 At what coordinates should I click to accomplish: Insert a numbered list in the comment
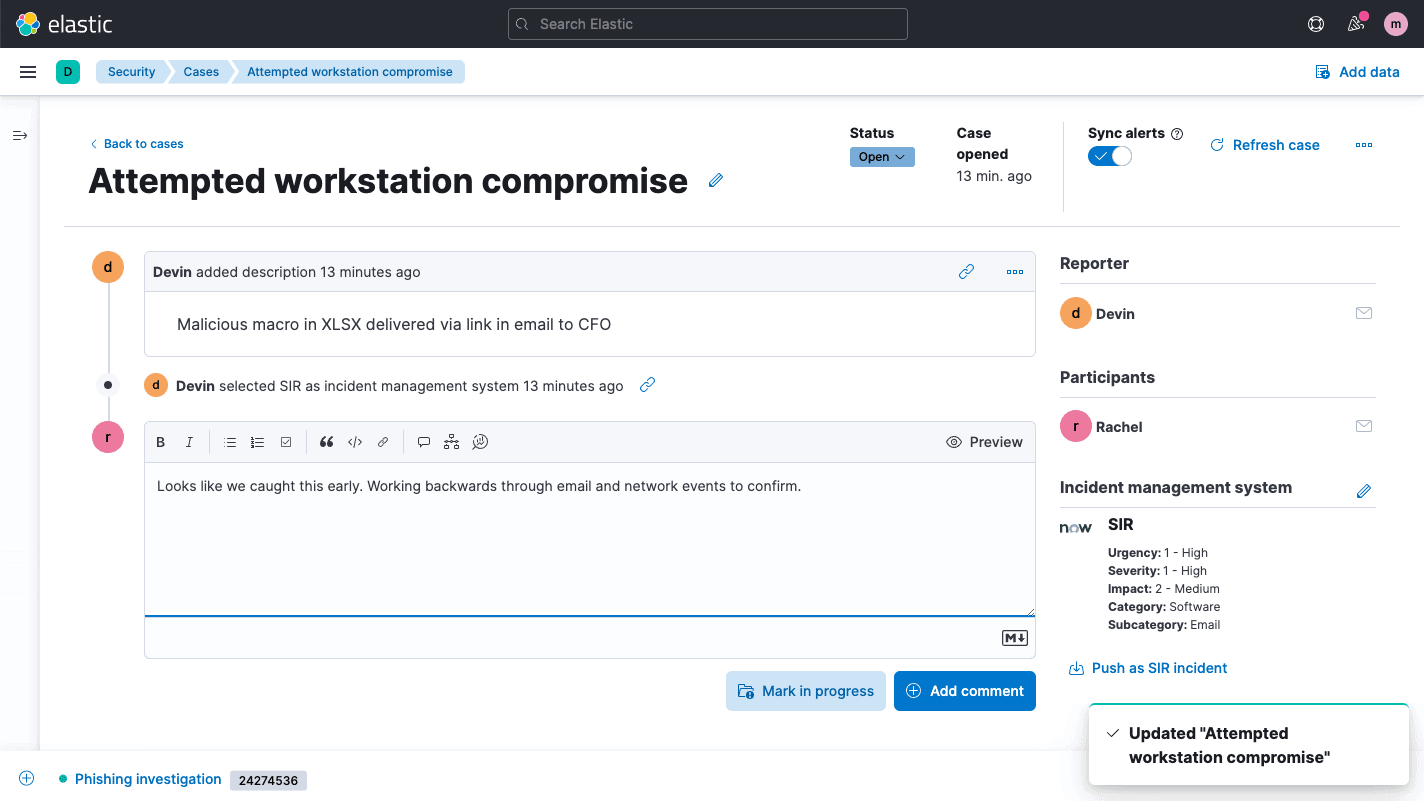pos(257,441)
